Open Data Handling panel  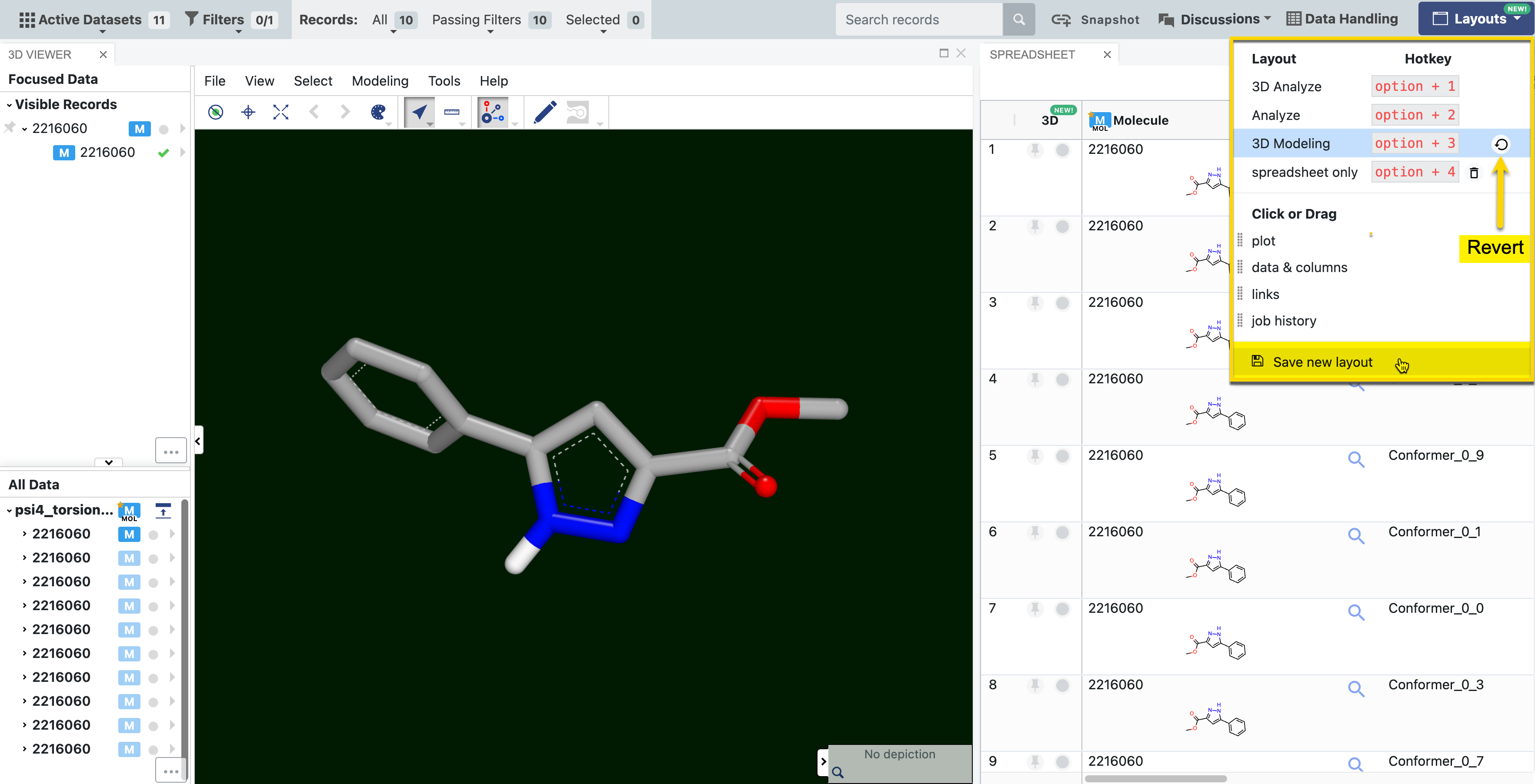coord(1342,19)
